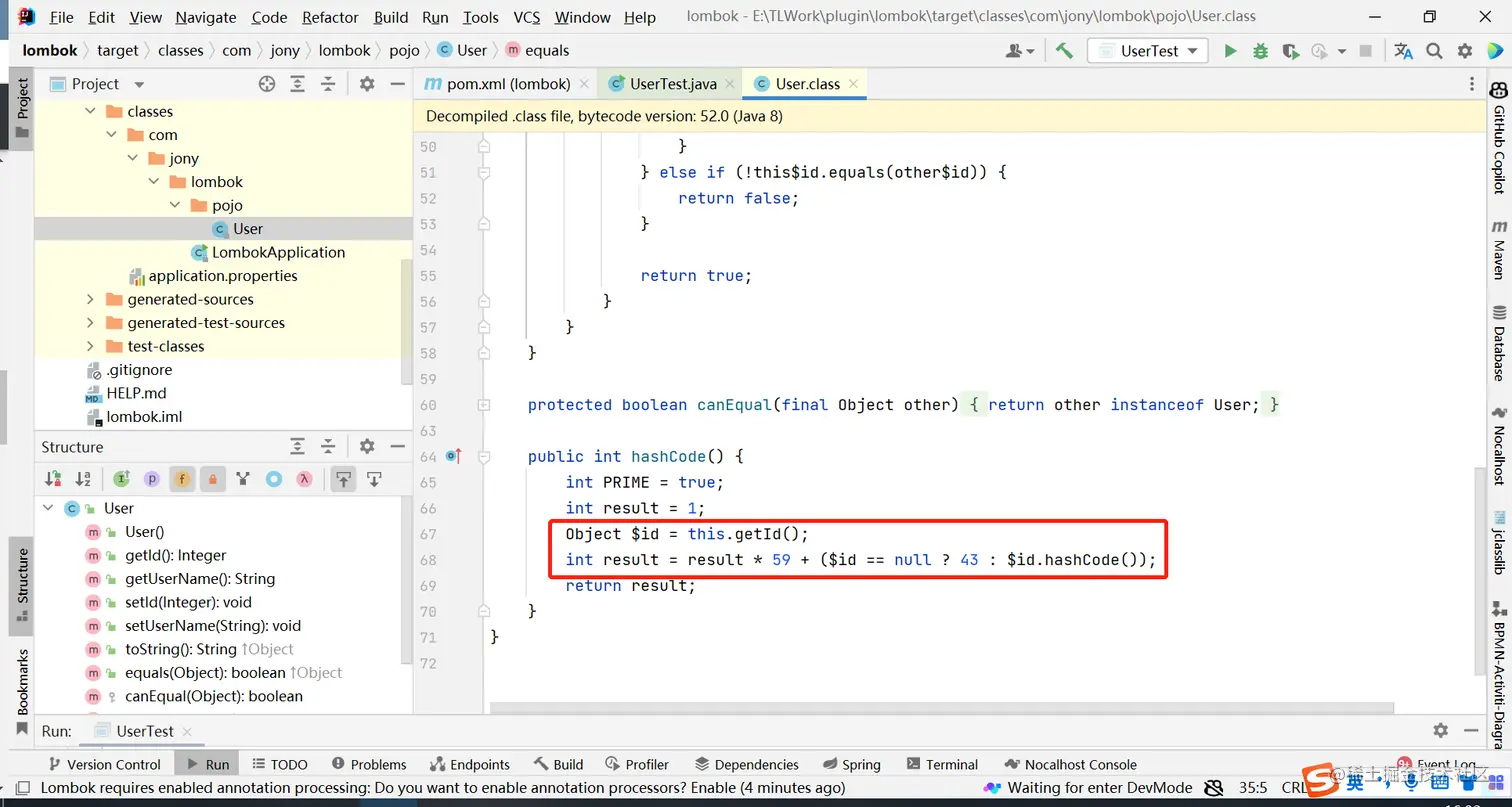
Task: Fold the hashCode method at line 64
Action: click(x=484, y=456)
